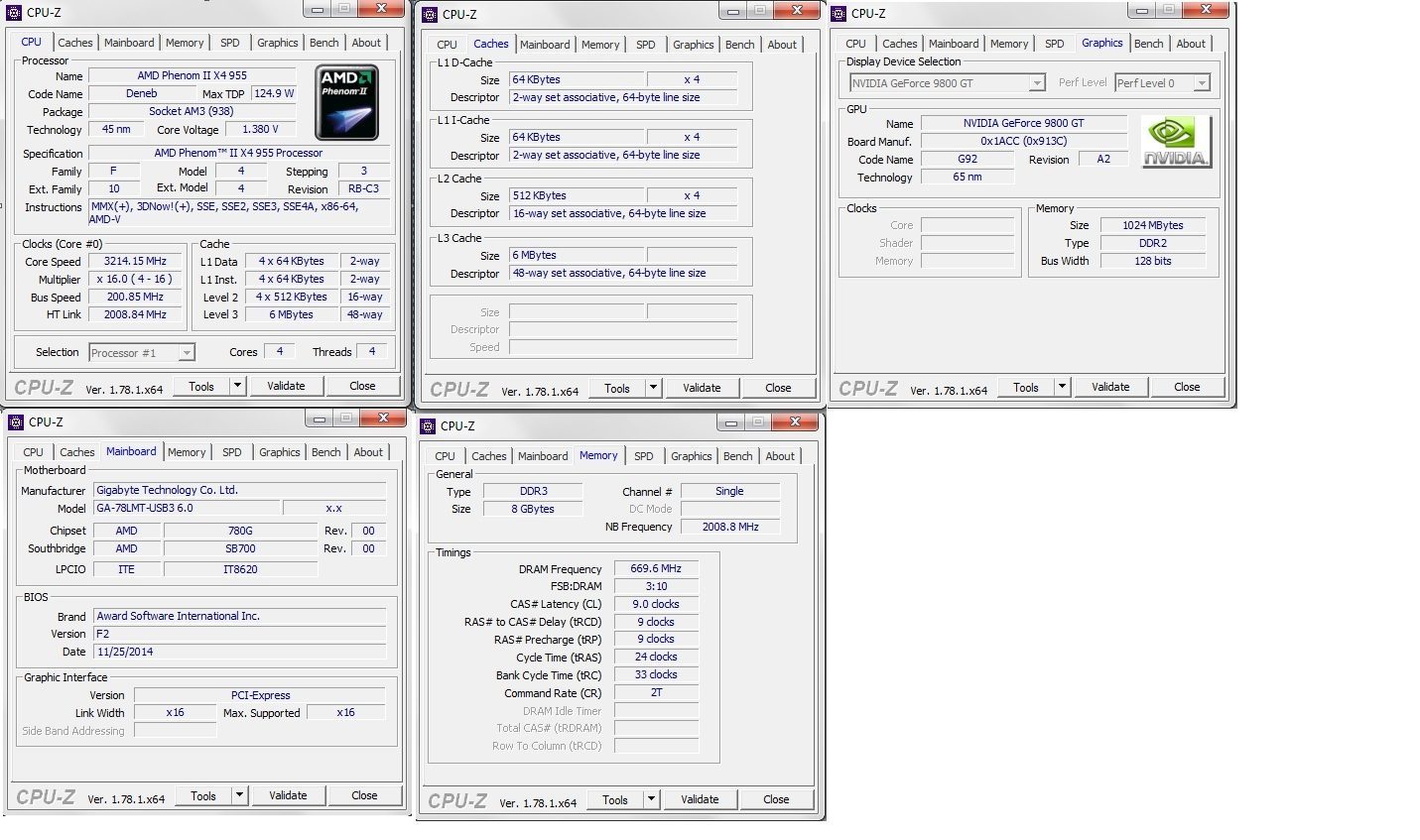The width and height of the screenshot is (1420, 840).
Task: Click Code Name value Deneb
Action: coord(142,93)
